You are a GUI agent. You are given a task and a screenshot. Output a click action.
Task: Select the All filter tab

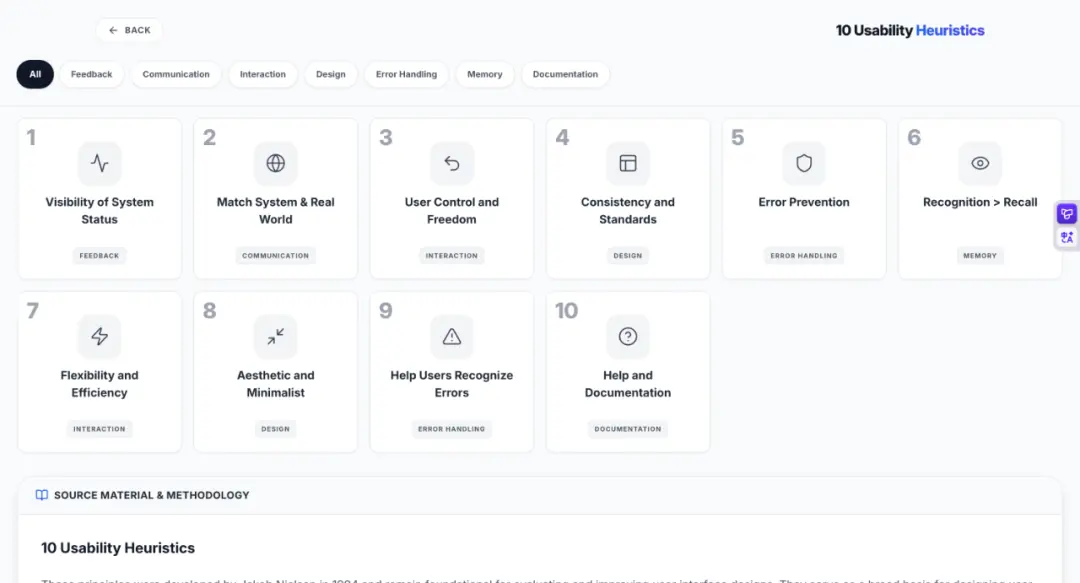35,74
